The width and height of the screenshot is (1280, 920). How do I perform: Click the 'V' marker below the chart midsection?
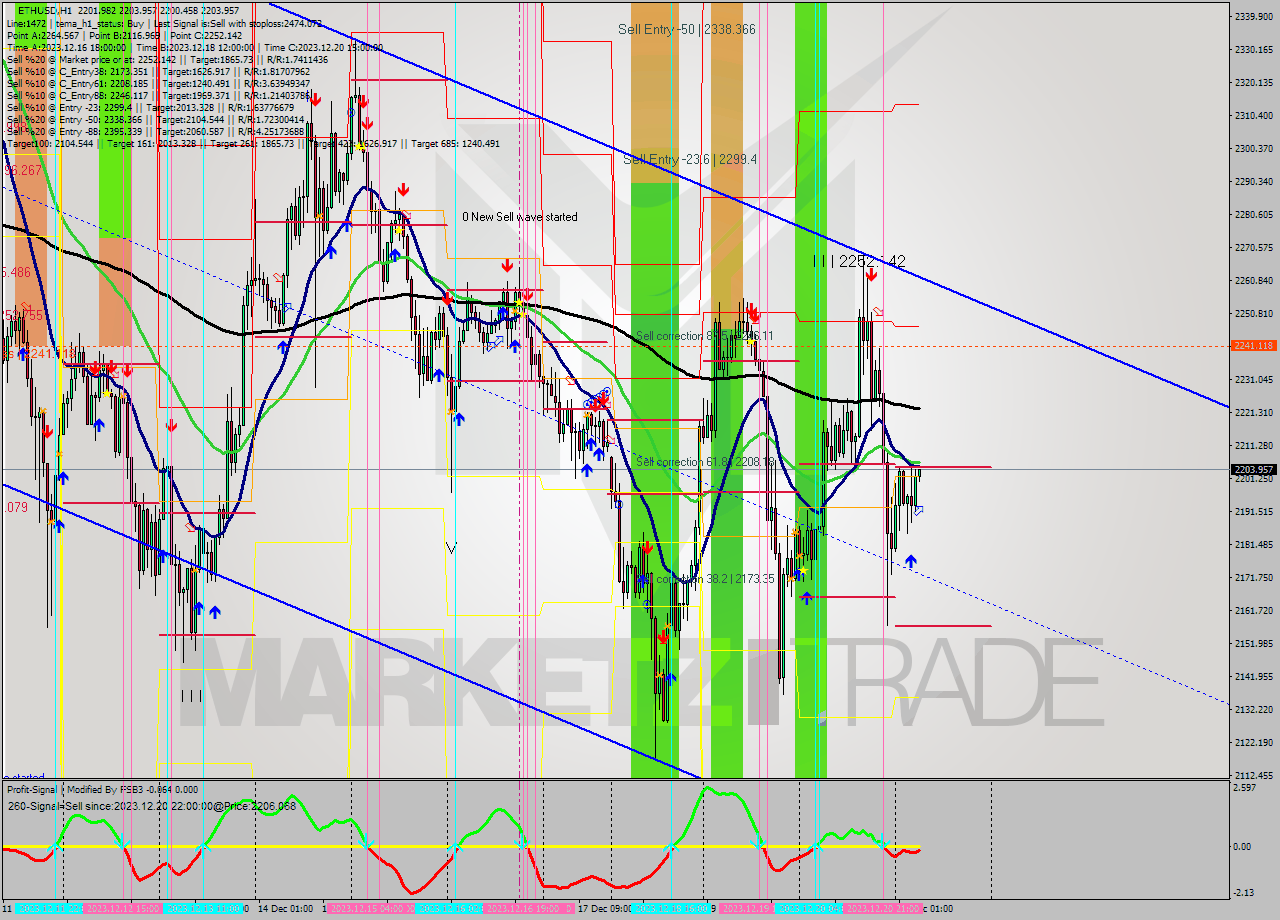click(x=450, y=547)
